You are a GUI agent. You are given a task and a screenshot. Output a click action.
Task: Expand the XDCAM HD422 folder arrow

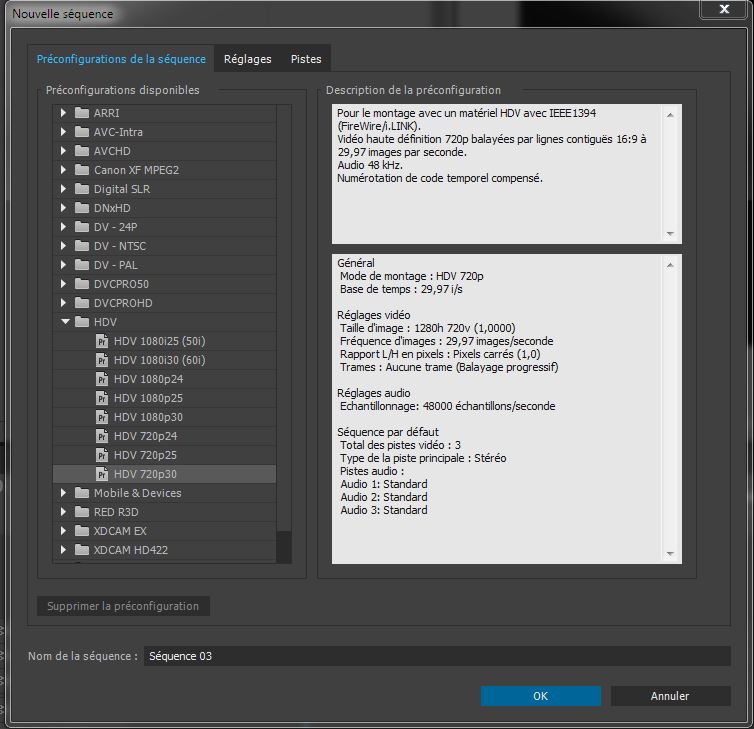click(x=63, y=550)
